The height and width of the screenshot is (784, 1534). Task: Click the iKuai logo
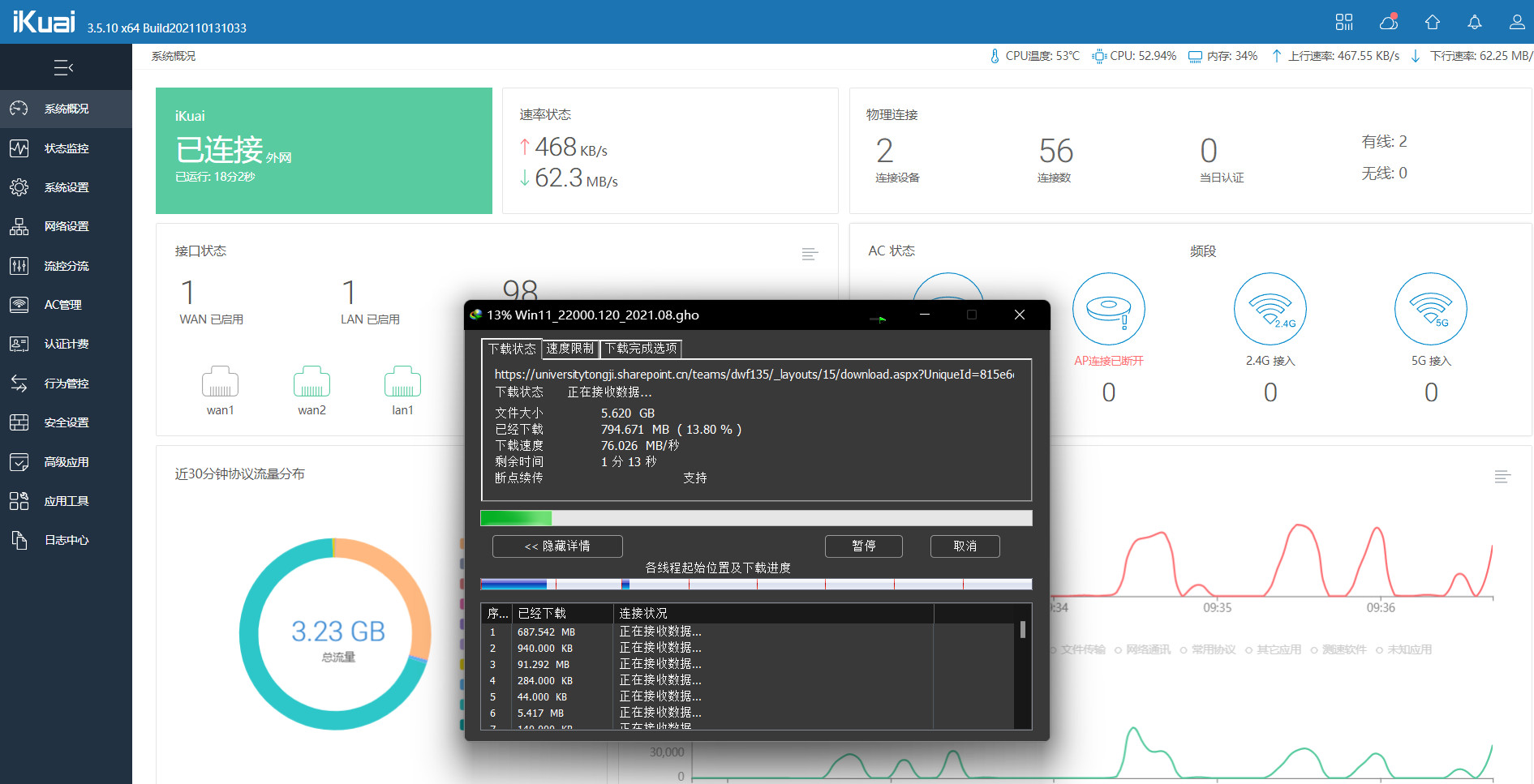pos(44,21)
